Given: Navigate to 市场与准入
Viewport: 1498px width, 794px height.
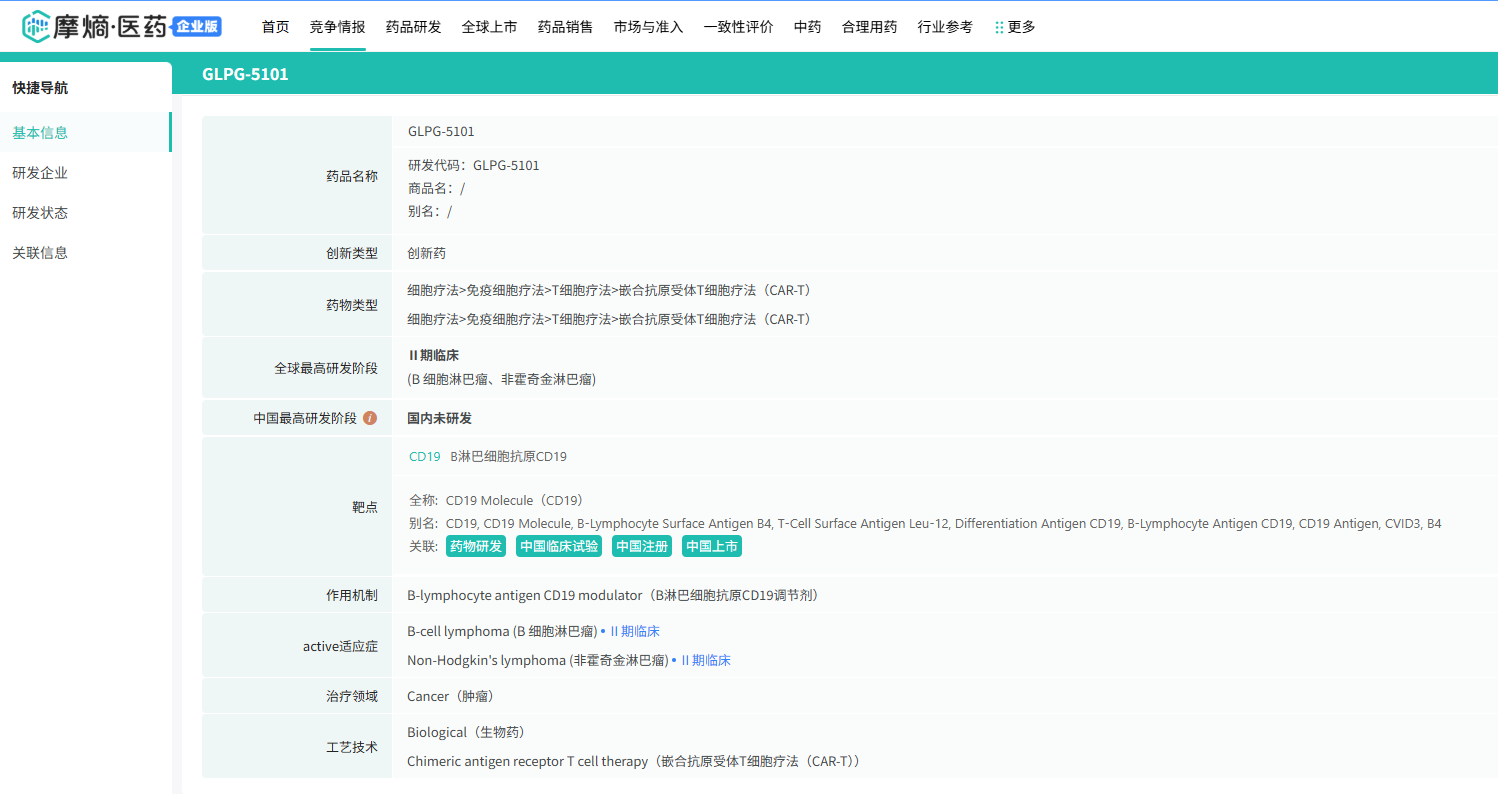Looking at the screenshot, I should (648, 27).
